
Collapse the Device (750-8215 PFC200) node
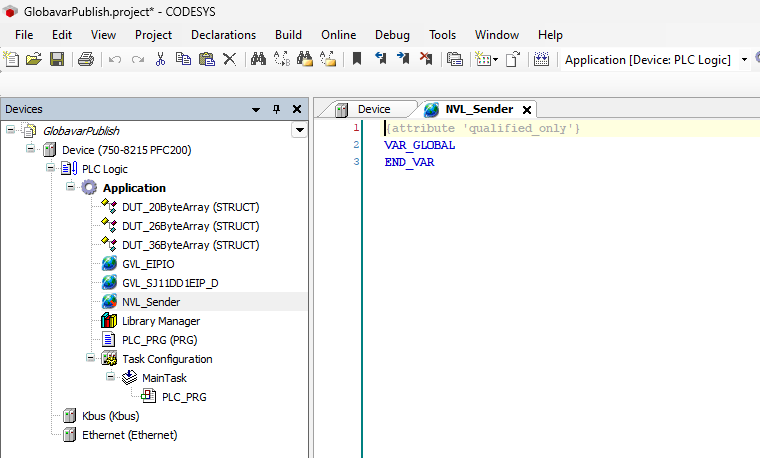coord(30,148)
